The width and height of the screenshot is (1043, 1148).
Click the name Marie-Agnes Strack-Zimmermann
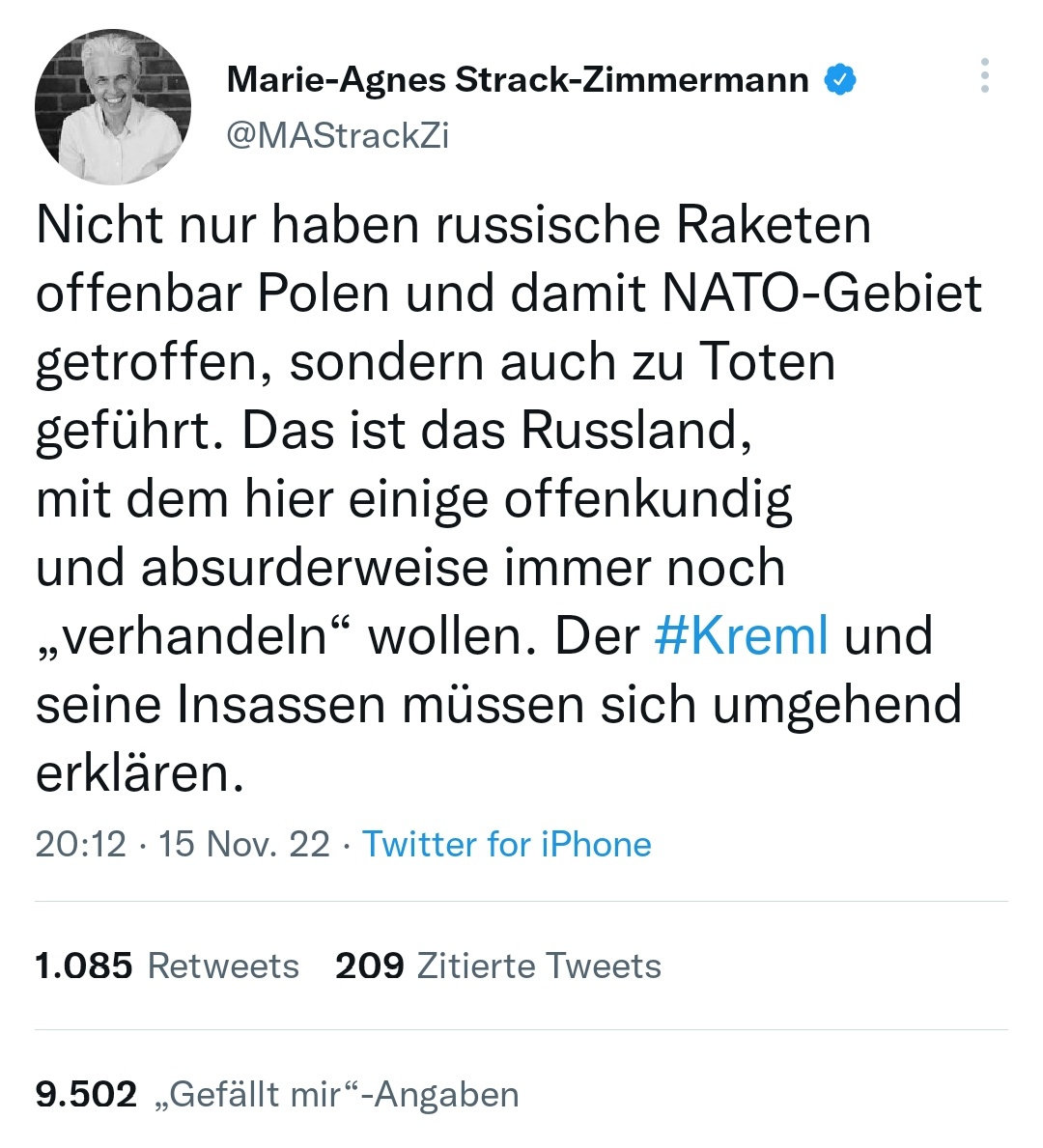tap(518, 79)
